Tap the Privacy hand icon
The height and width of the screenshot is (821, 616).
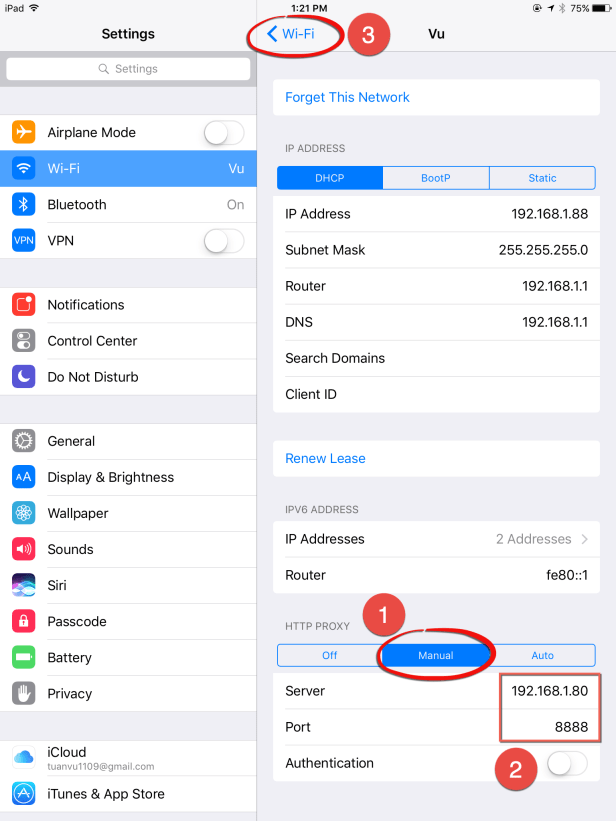pyautogui.click(x=24, y=693)
